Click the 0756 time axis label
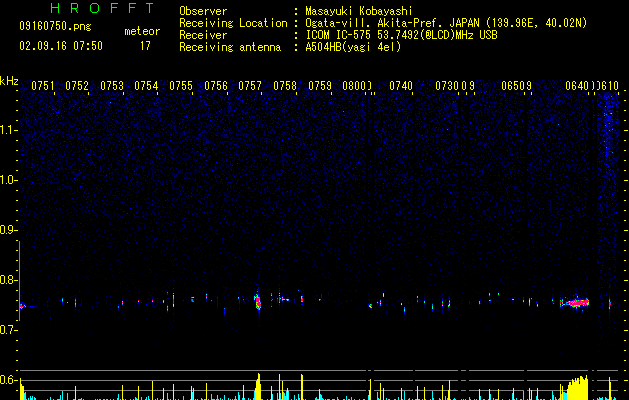Viewport: 629px width, 400px height. 216,86
